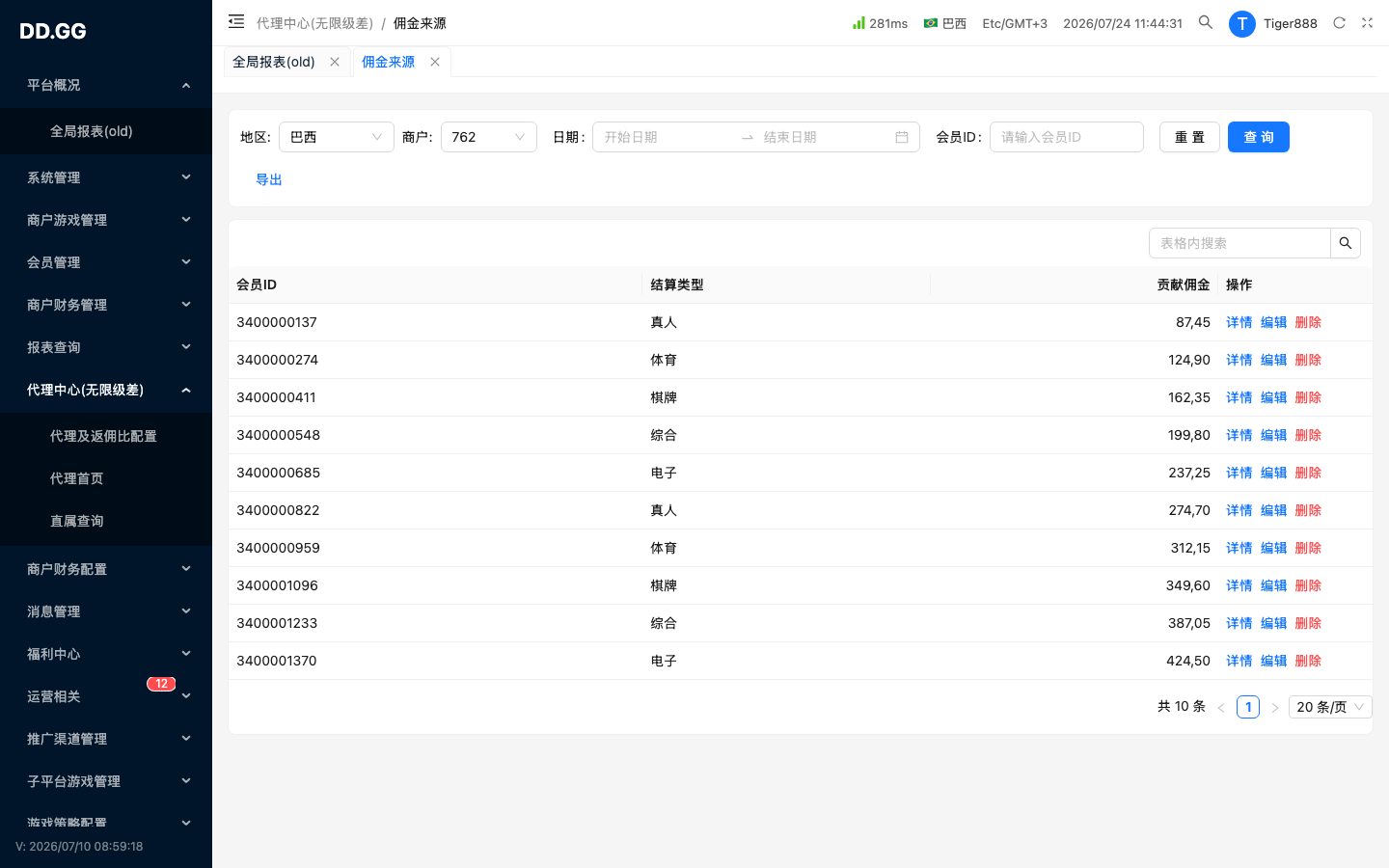Click the 导出 export link
The image size is (1389, 868).
coord(269,179)
